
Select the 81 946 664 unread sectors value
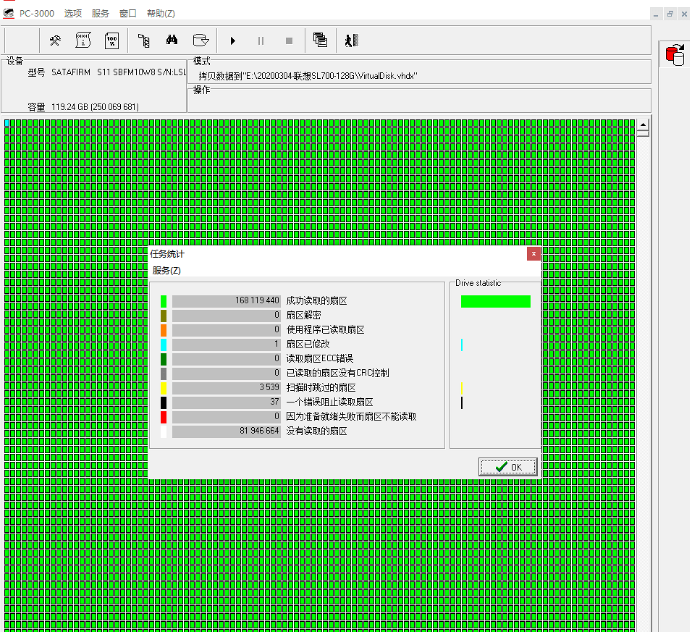(226, 431)
